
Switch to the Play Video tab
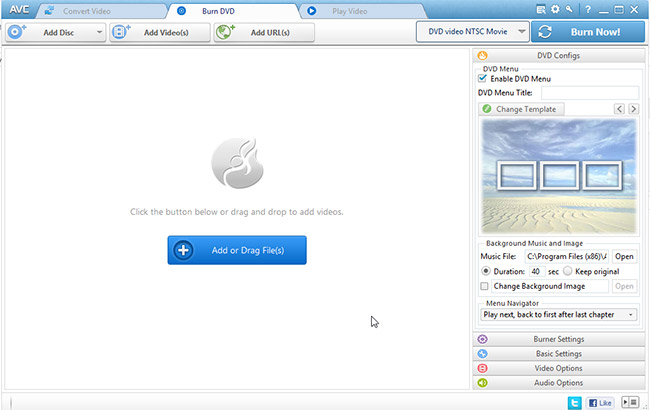pyautogui.click(x=350, y=11)
